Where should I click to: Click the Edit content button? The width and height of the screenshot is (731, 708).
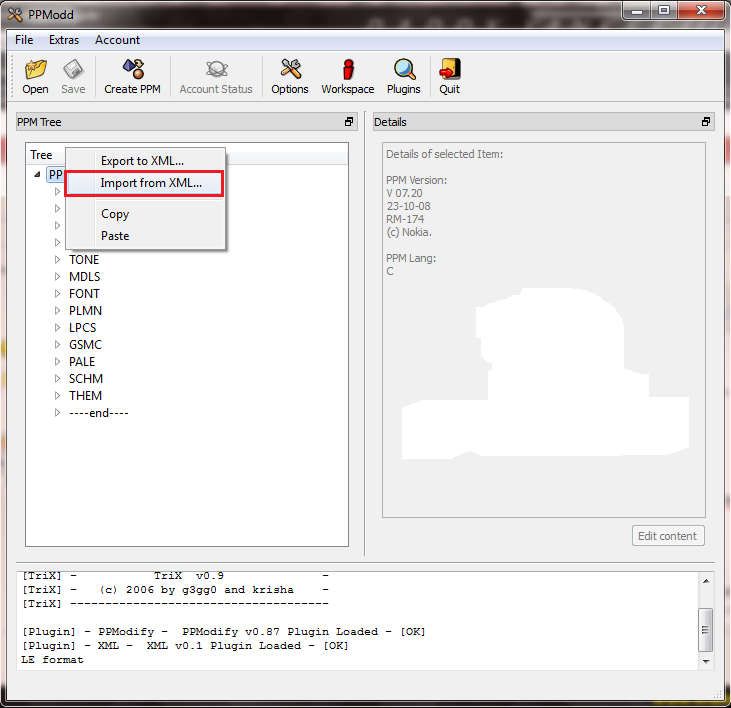click(668, 536)
